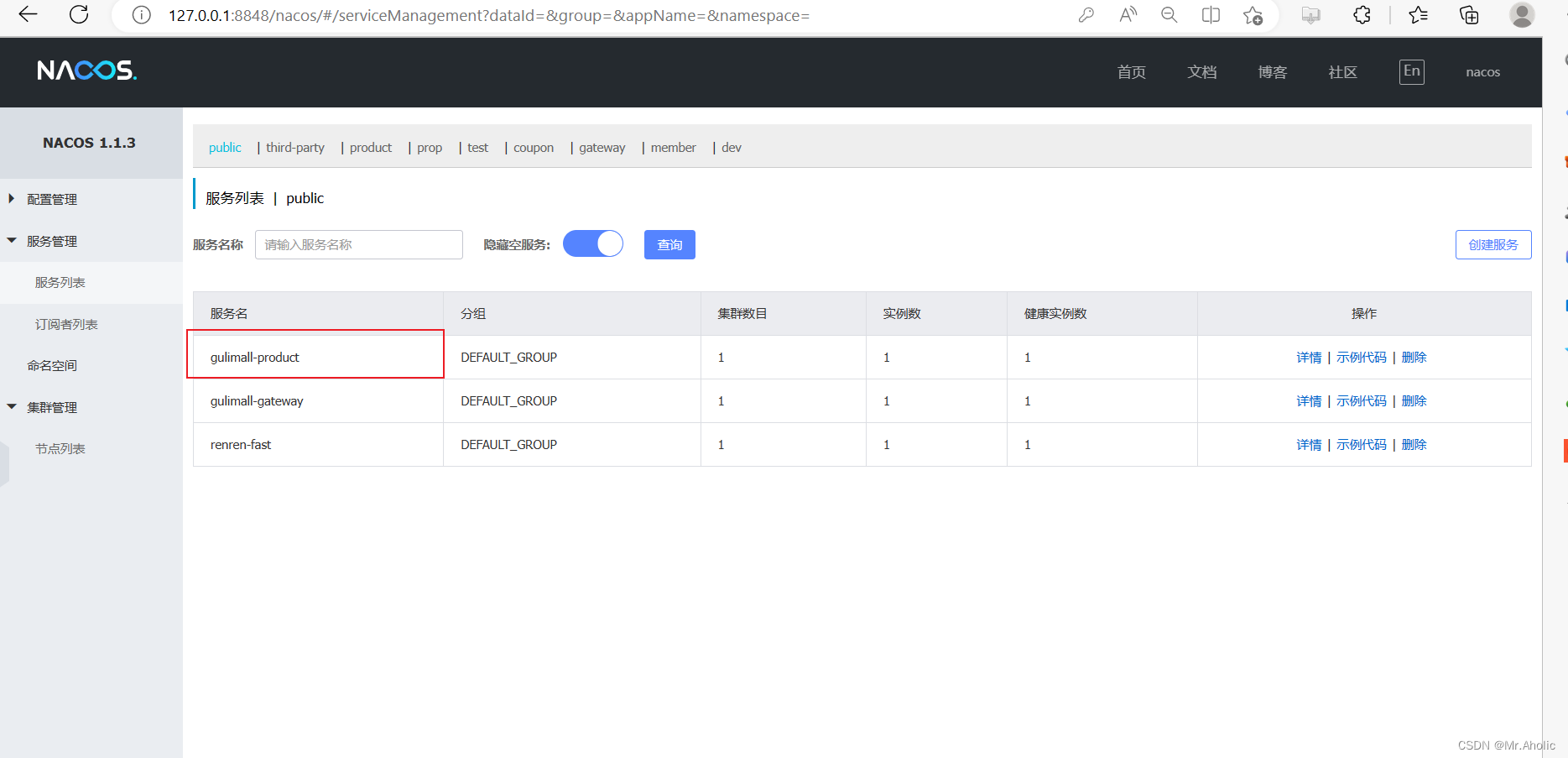
Task: Open the nacos user menu
Action: (x=1483, y=72)
